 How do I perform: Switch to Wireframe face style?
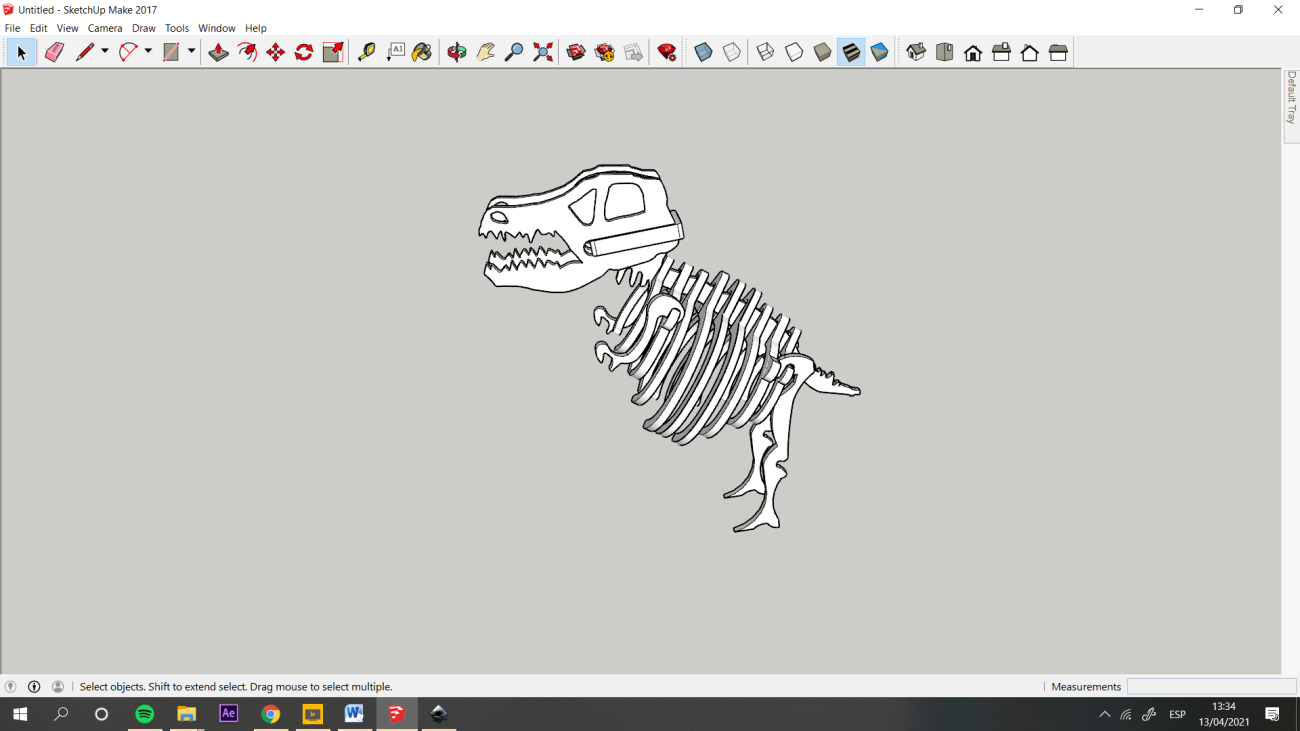point(765,53)
